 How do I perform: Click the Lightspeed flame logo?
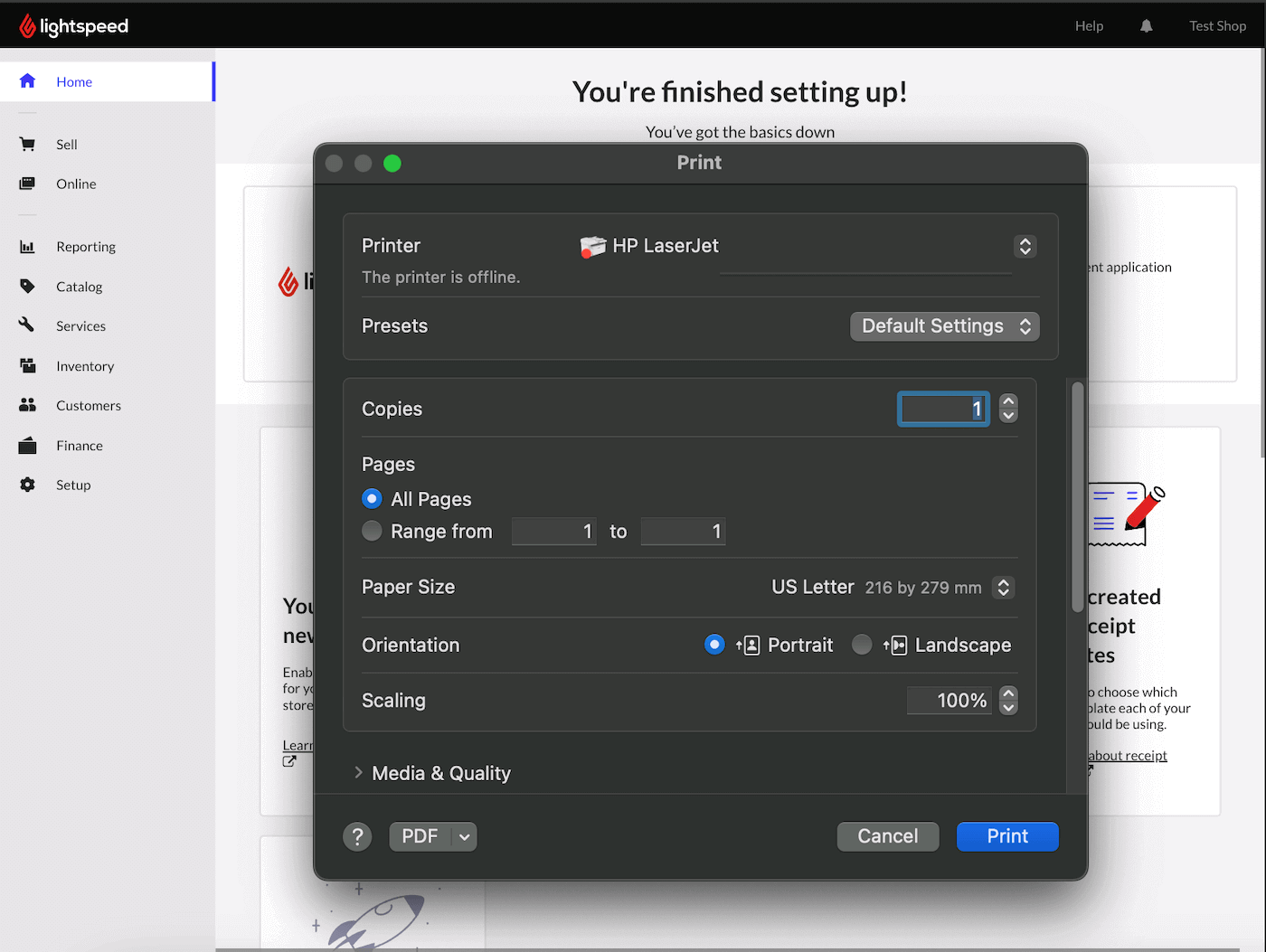[28, 26]
